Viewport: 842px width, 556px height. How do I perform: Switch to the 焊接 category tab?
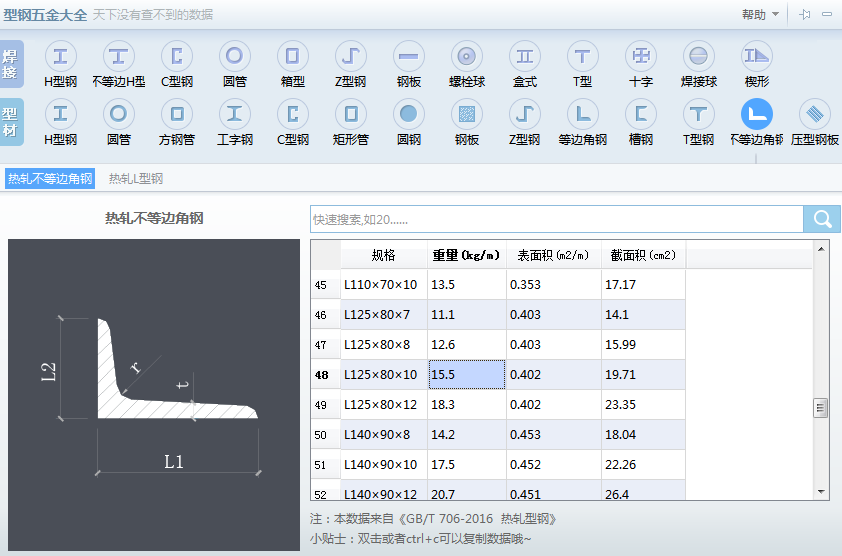(x=11, y=64)
